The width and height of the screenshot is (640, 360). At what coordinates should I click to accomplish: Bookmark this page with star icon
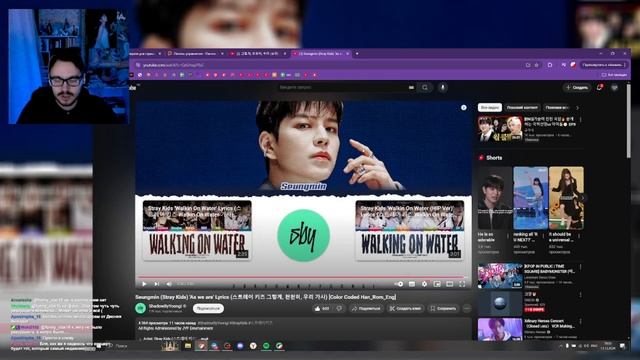click(536, 65)
